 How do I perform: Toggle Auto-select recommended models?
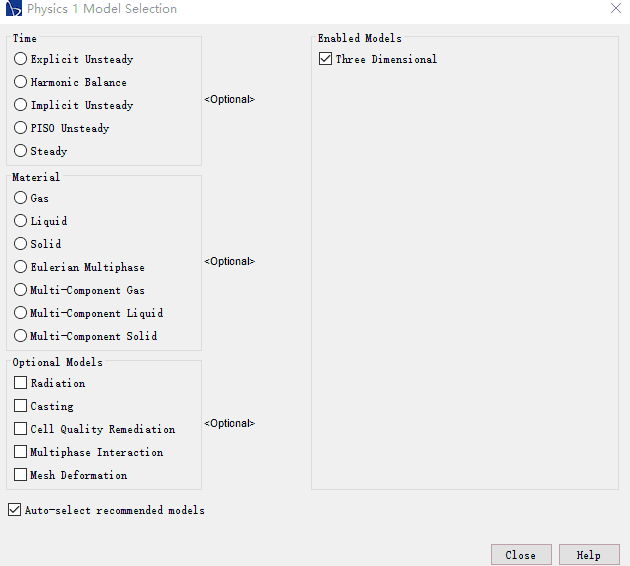[x=14, y=510]
